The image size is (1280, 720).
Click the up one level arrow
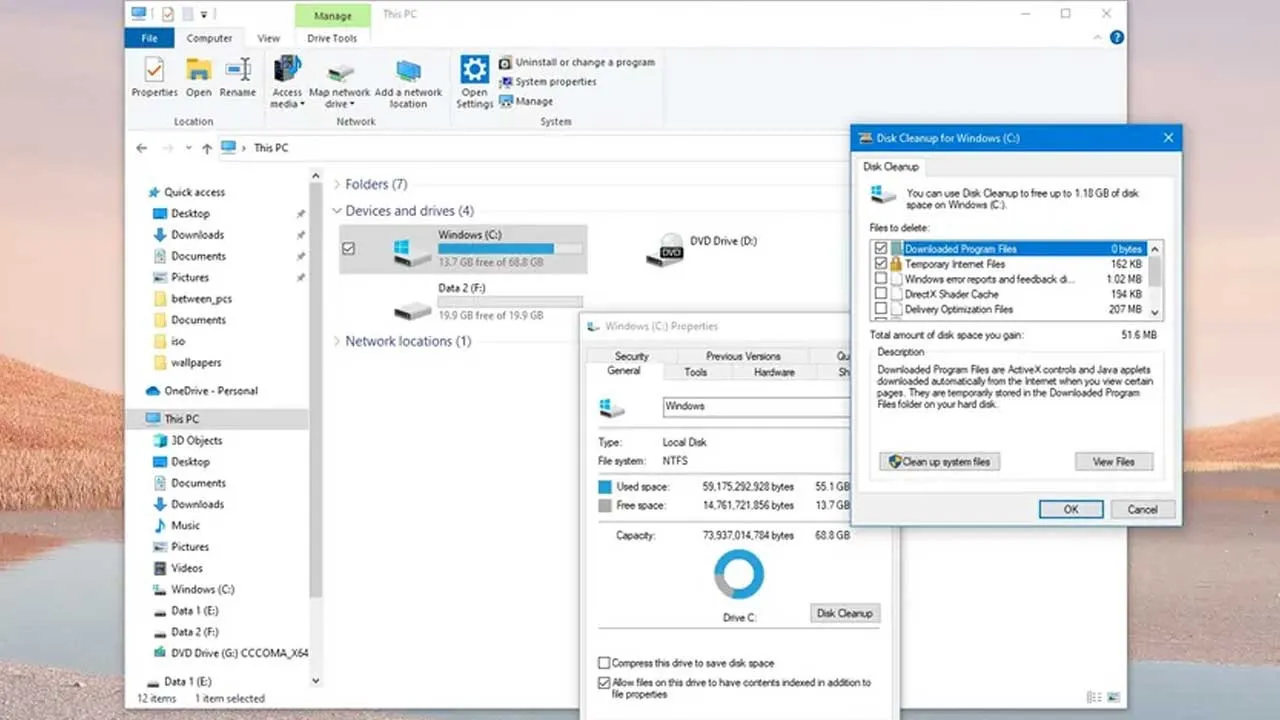click(206, 148)
